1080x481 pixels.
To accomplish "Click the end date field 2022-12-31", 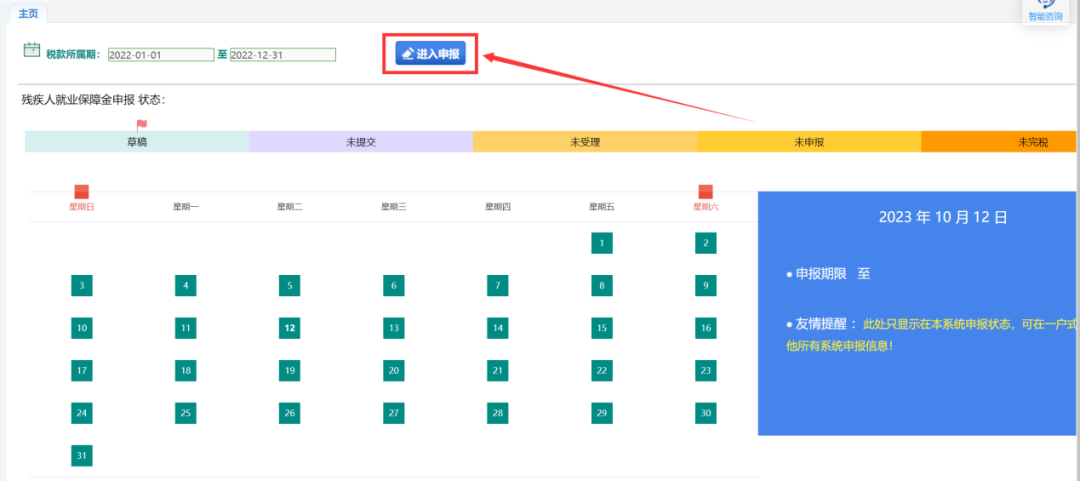I will coord(282,55).
